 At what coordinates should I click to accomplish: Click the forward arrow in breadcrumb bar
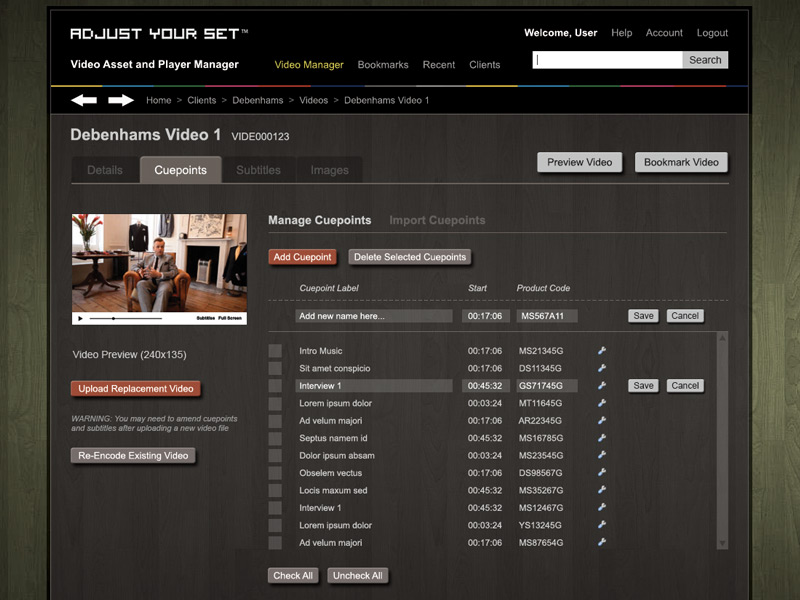click(x=121, y=100)
